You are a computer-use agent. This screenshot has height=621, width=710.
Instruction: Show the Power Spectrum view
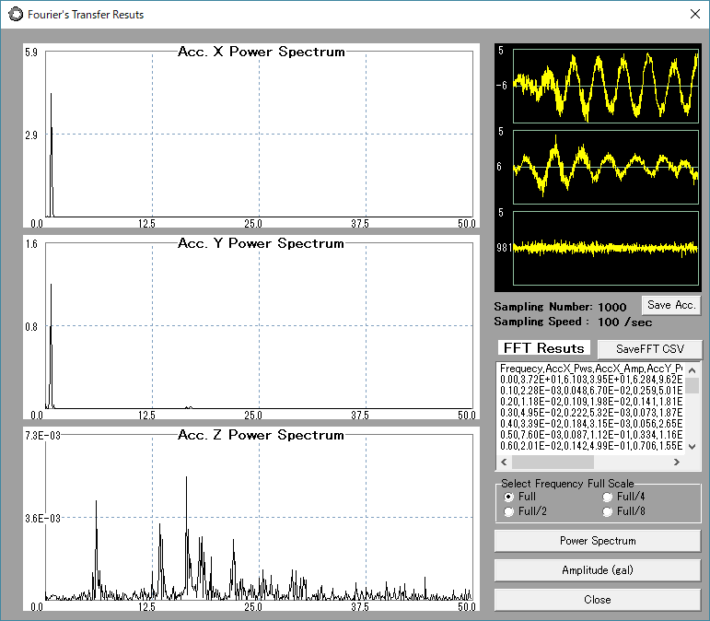(597, 541)
